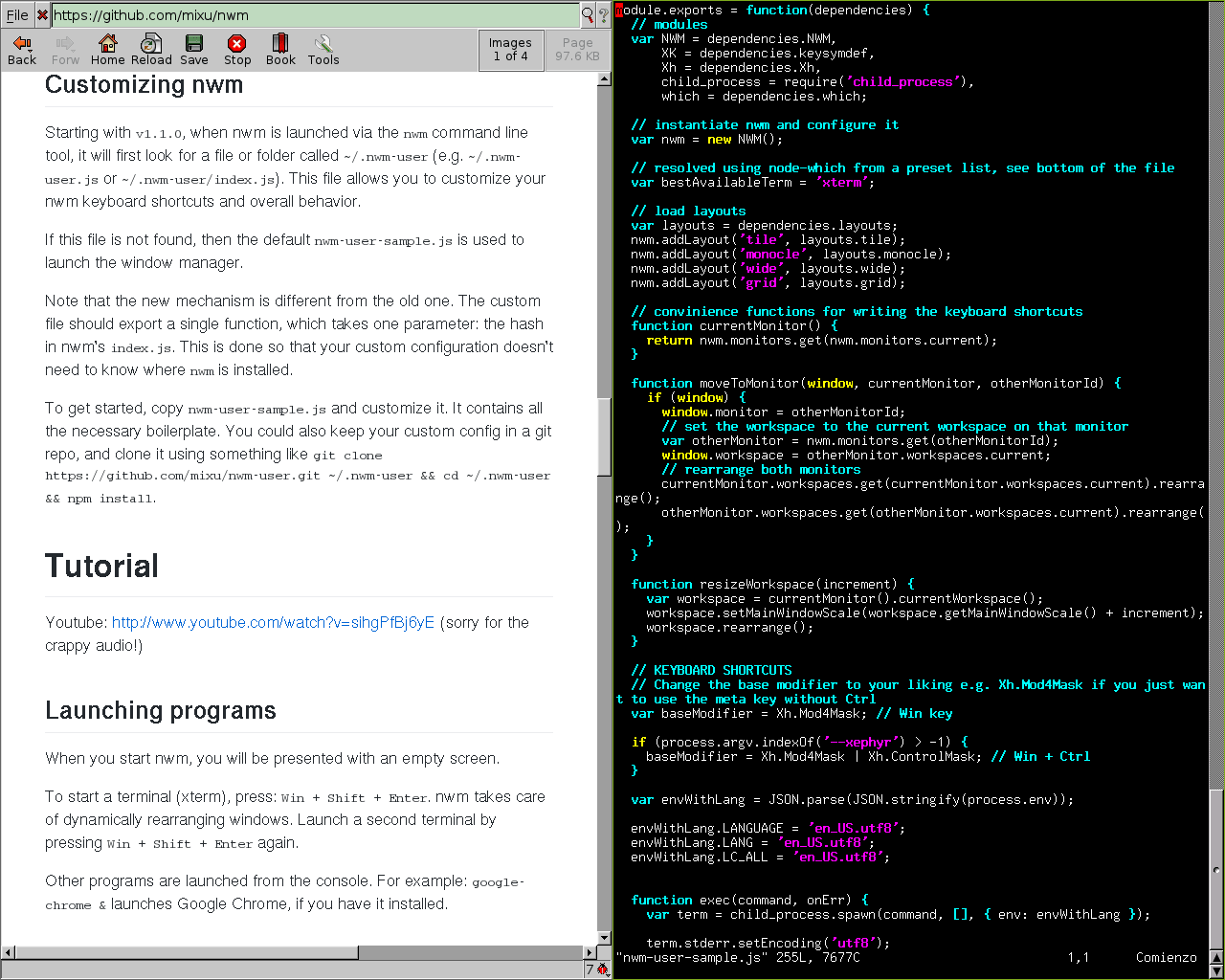
Task: Click the 'monocle' layout string in vim
Action: (772, 255)
